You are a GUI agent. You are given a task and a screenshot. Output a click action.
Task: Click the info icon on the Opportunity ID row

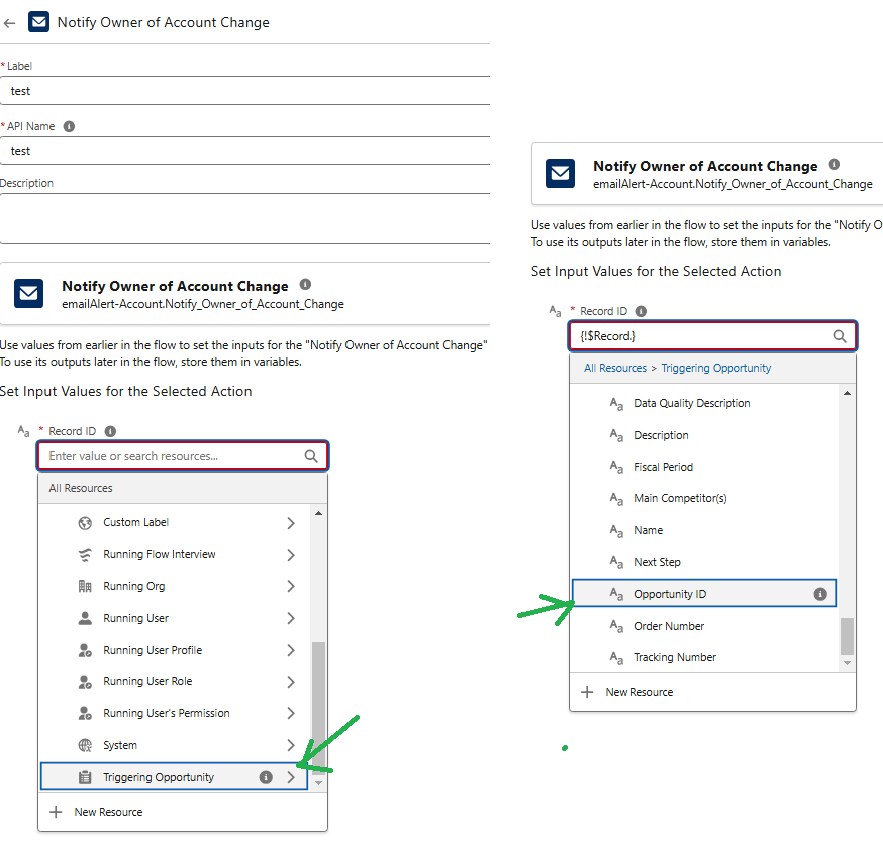tap(820, 594)
